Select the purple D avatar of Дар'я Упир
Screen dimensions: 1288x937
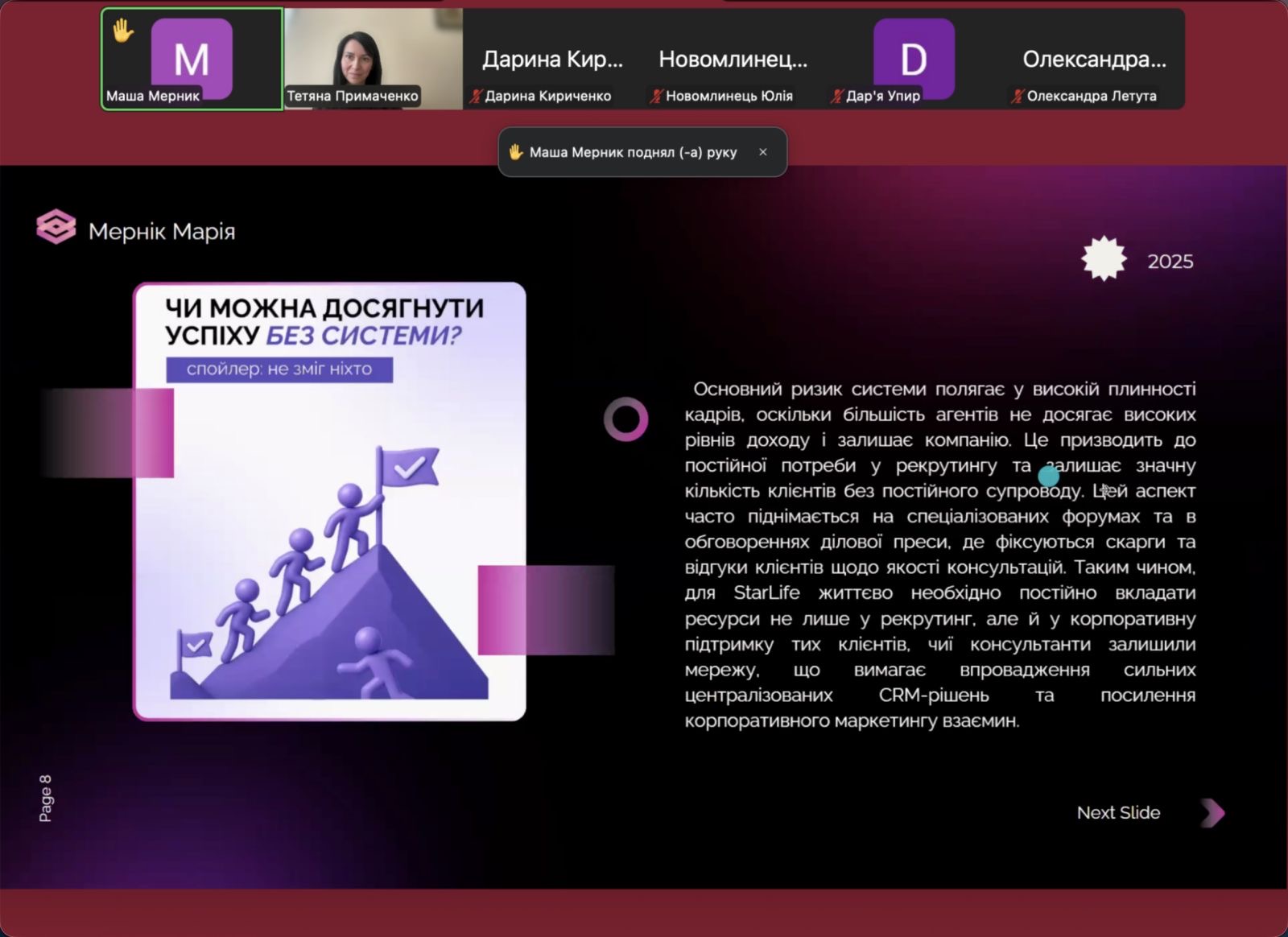coord(914,58)
